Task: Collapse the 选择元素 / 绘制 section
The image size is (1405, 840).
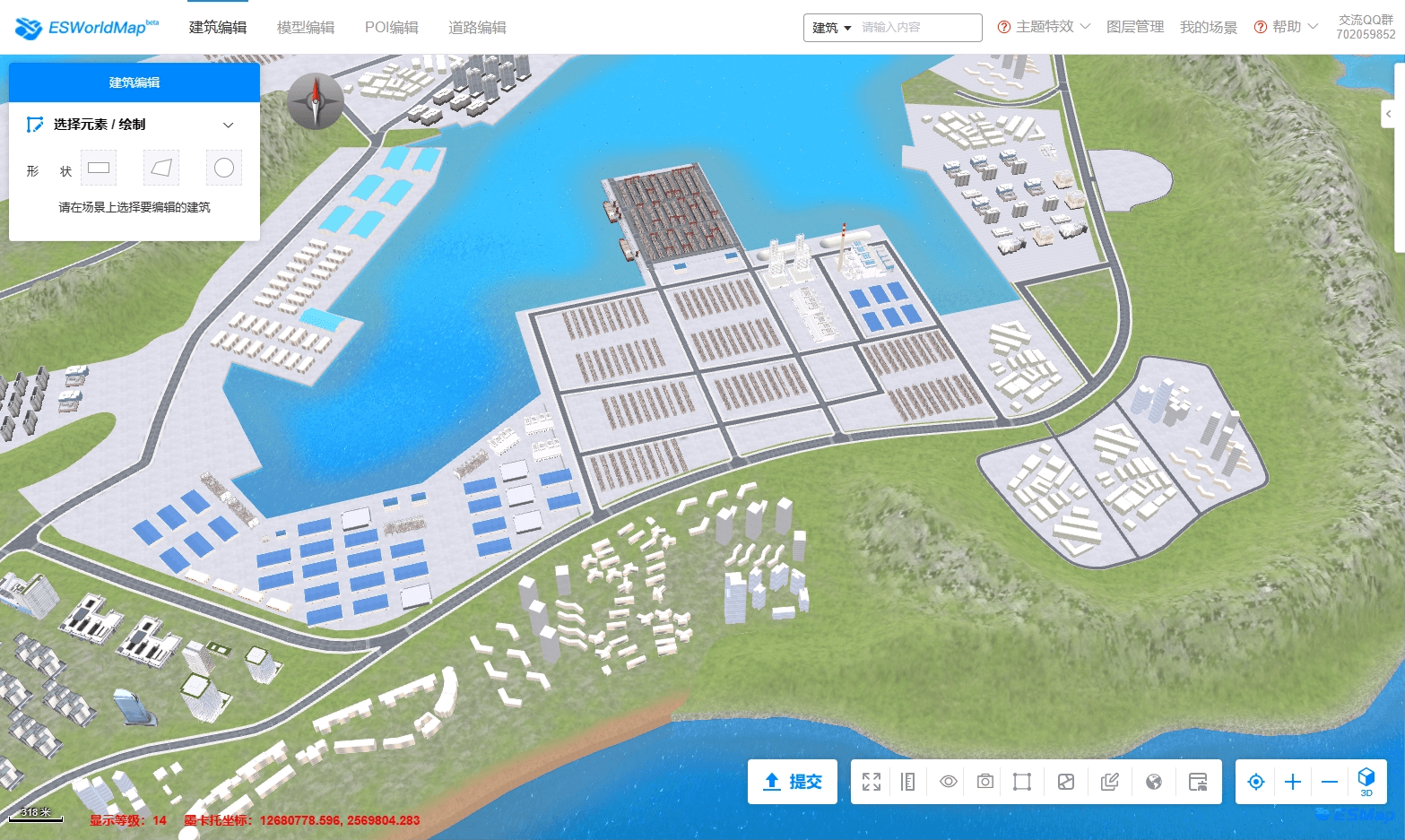Action: 228,125
